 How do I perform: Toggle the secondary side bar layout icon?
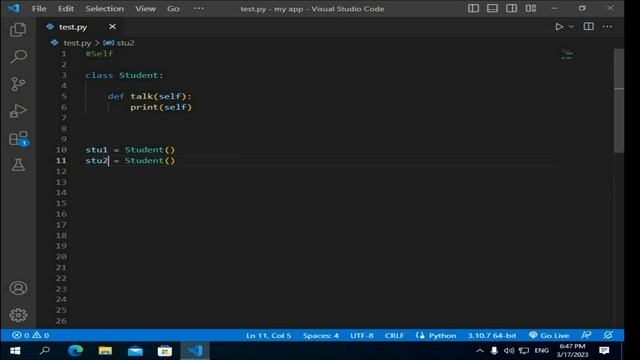click(511, 9)
